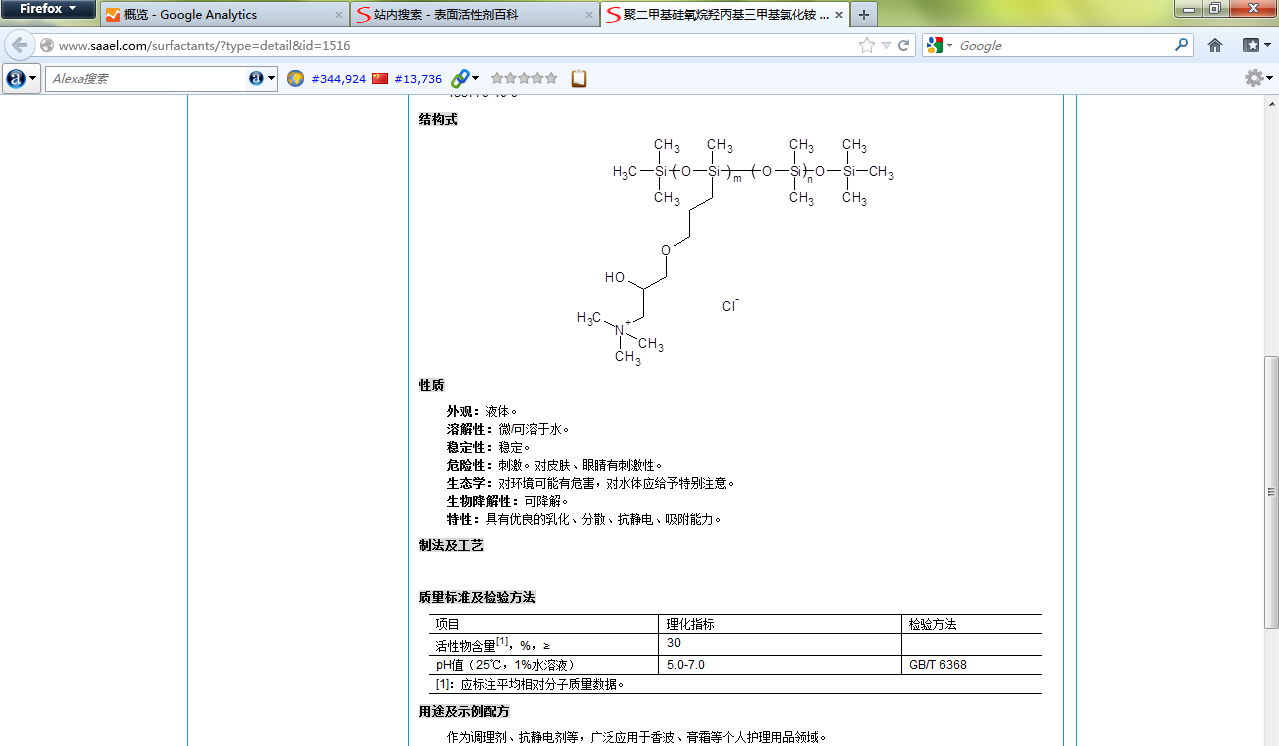Open the Alexa related links chain menu
1279x746 pixels.
pyautogui.click(x=464, y=78)
